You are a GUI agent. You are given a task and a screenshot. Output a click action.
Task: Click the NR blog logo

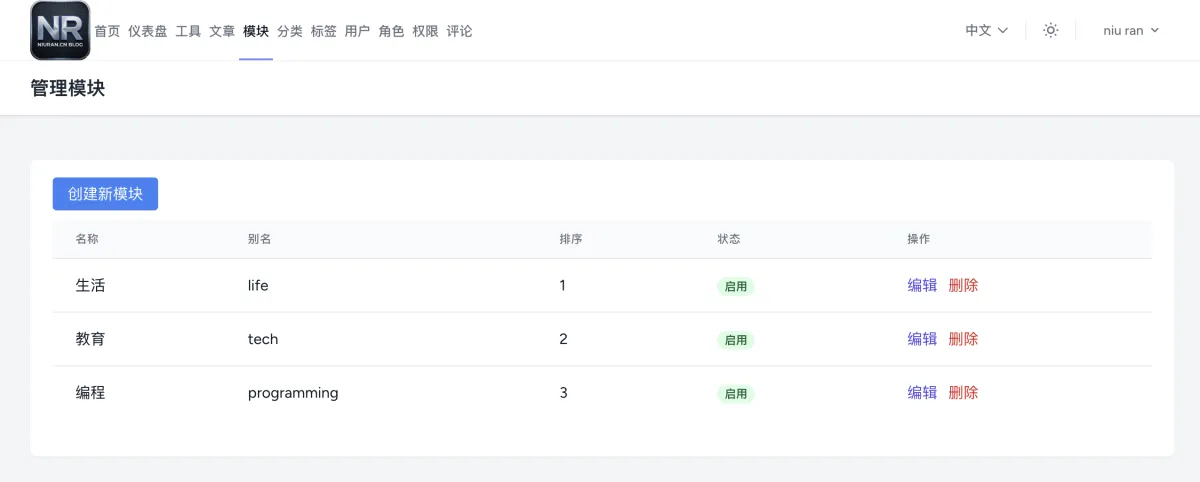tap(60, 30)
